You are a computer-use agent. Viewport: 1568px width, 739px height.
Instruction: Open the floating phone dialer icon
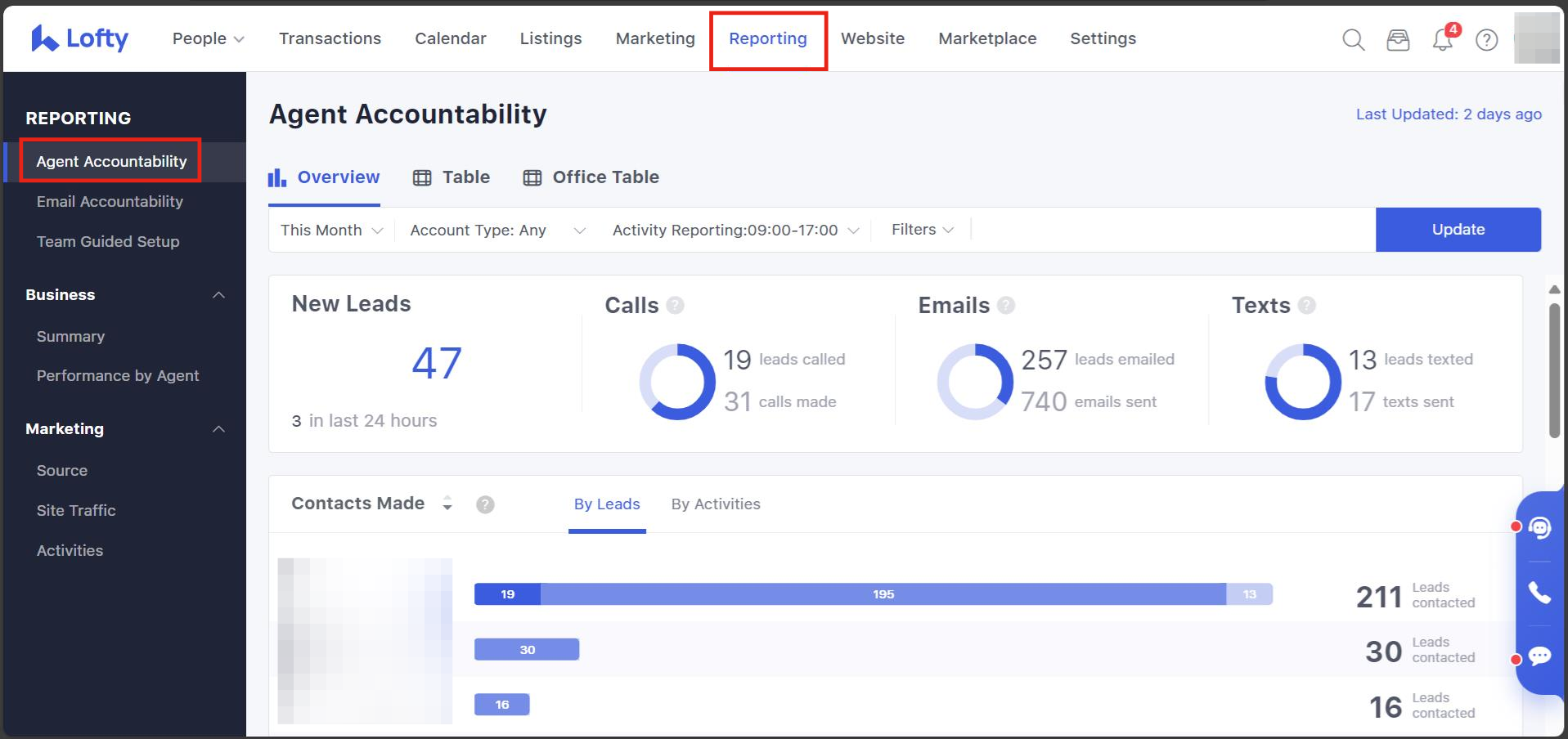click(1539, 593)
